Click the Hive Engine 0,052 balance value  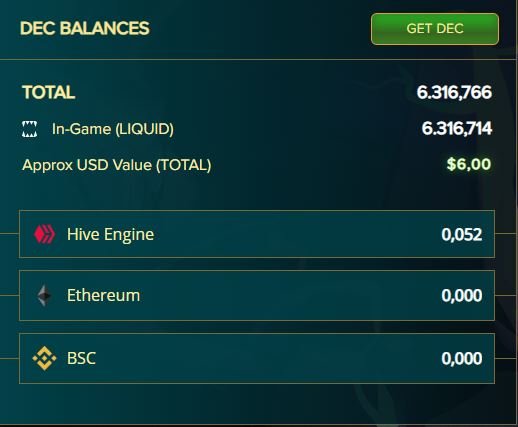[x=462, y=234]
